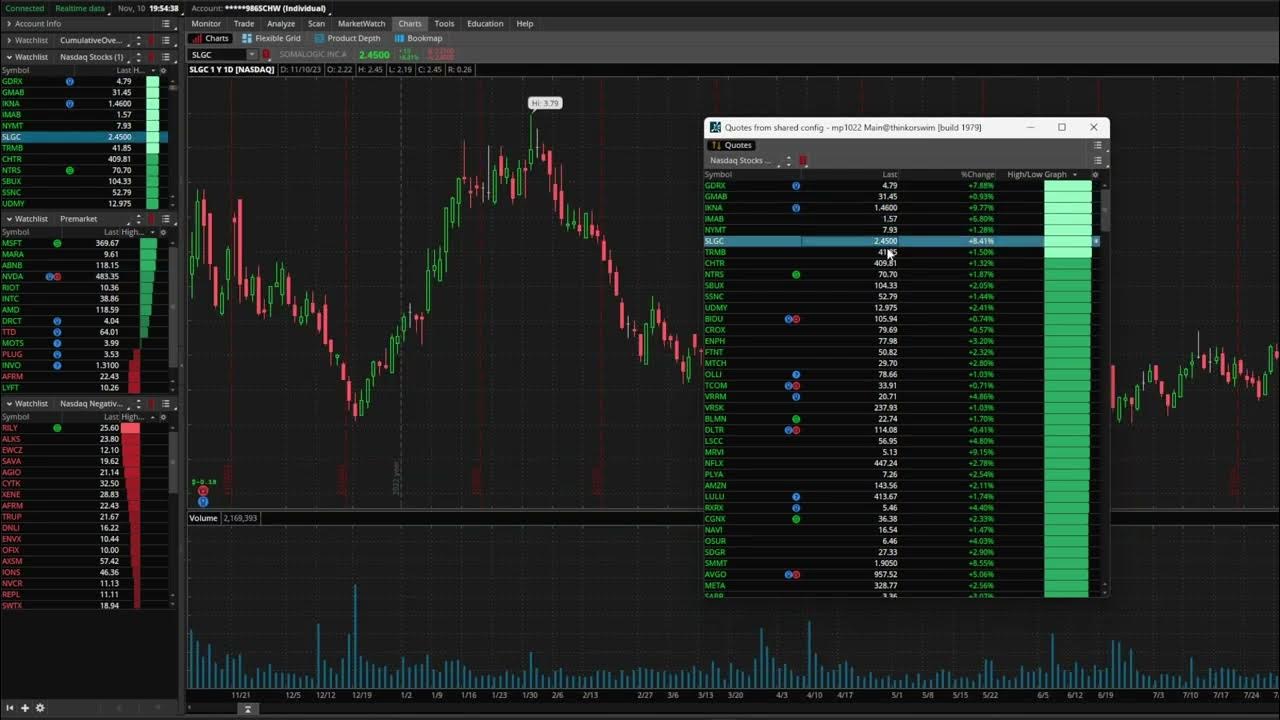The height and width of the screenshot is (720, 1280).
Task: Open Tools tab
Action: click(444, 23)
